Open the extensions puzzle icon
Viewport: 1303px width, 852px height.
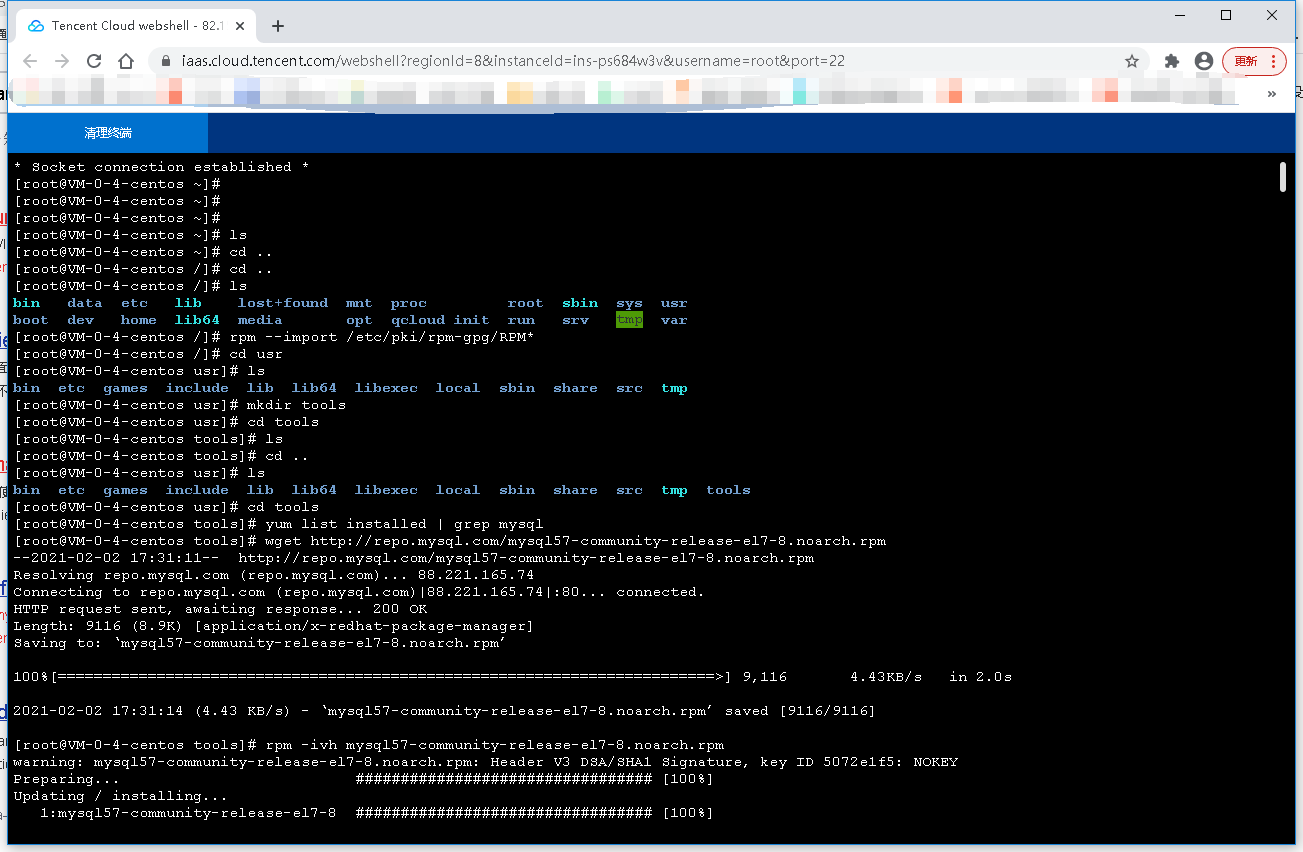[x=1172, y=61]
